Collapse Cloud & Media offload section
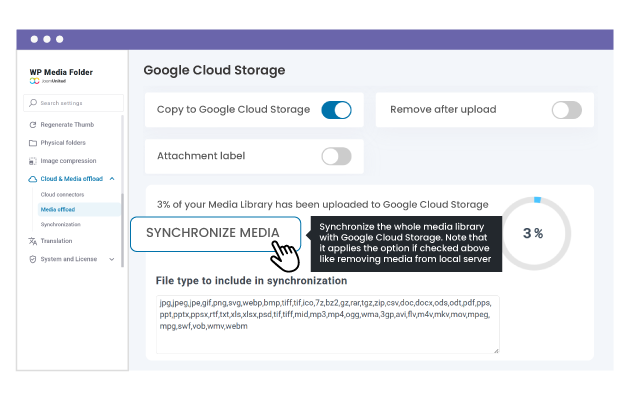The height and width of the screenshot is (400, 630). (112, 178)
